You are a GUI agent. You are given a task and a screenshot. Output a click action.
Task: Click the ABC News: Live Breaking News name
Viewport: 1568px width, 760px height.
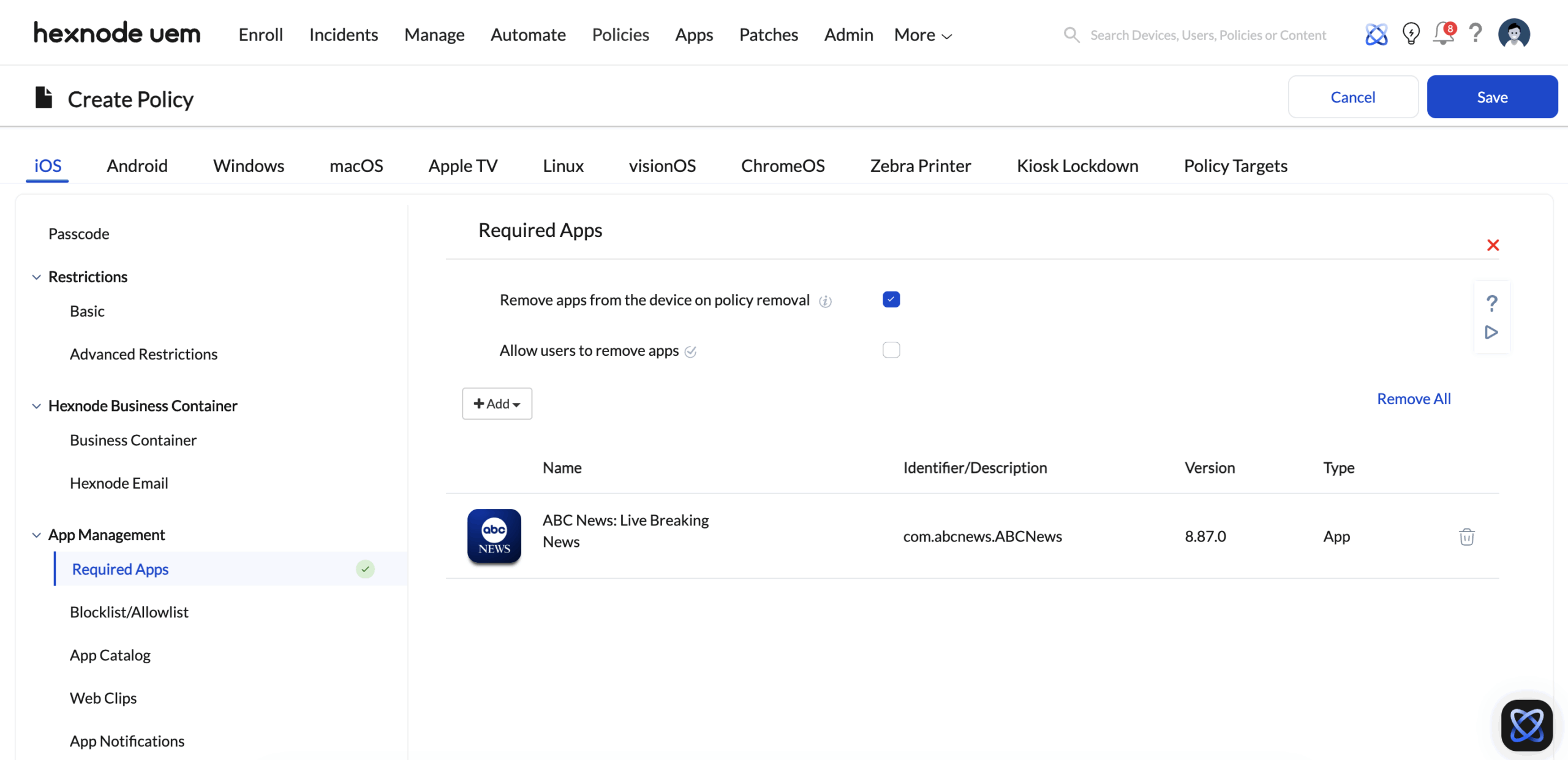click(x=625, y=531)
